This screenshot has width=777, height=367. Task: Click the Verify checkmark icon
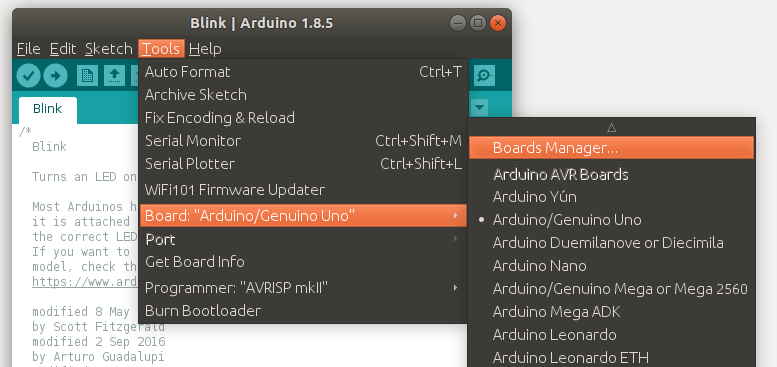tap(28, 76)
